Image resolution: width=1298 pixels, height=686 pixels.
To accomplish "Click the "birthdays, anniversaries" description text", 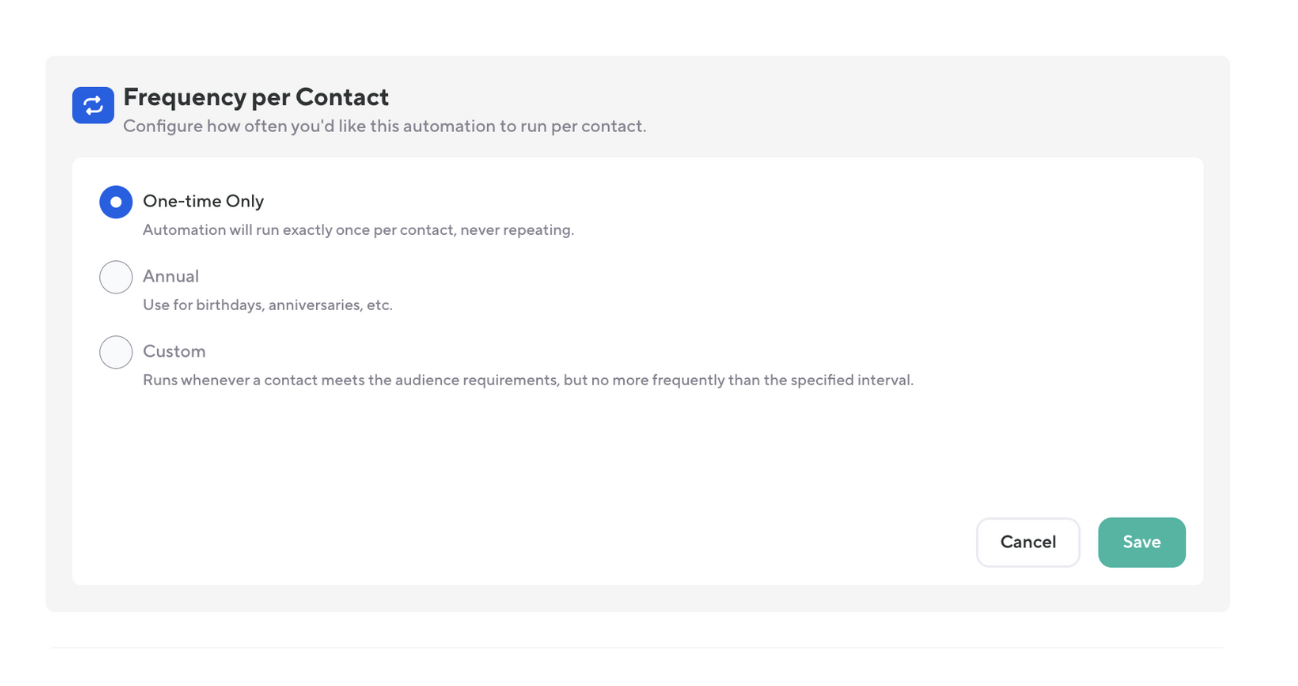I will pos(267,305).
